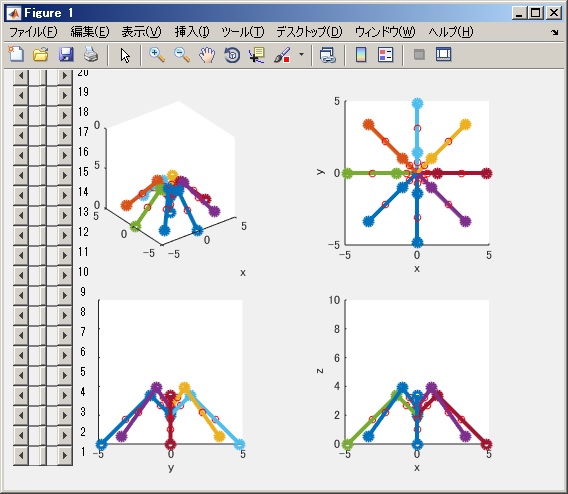
Task: Expand the toolbar dock arrow at right
Action: coord(555,33)
